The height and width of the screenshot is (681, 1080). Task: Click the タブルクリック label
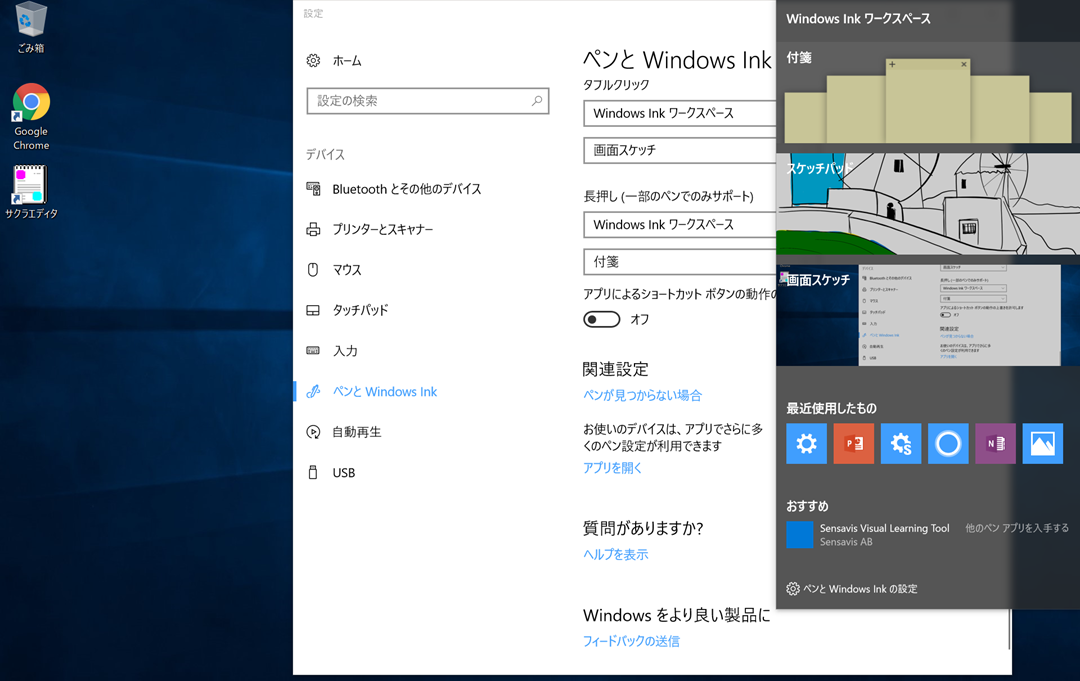coord(616,85)
